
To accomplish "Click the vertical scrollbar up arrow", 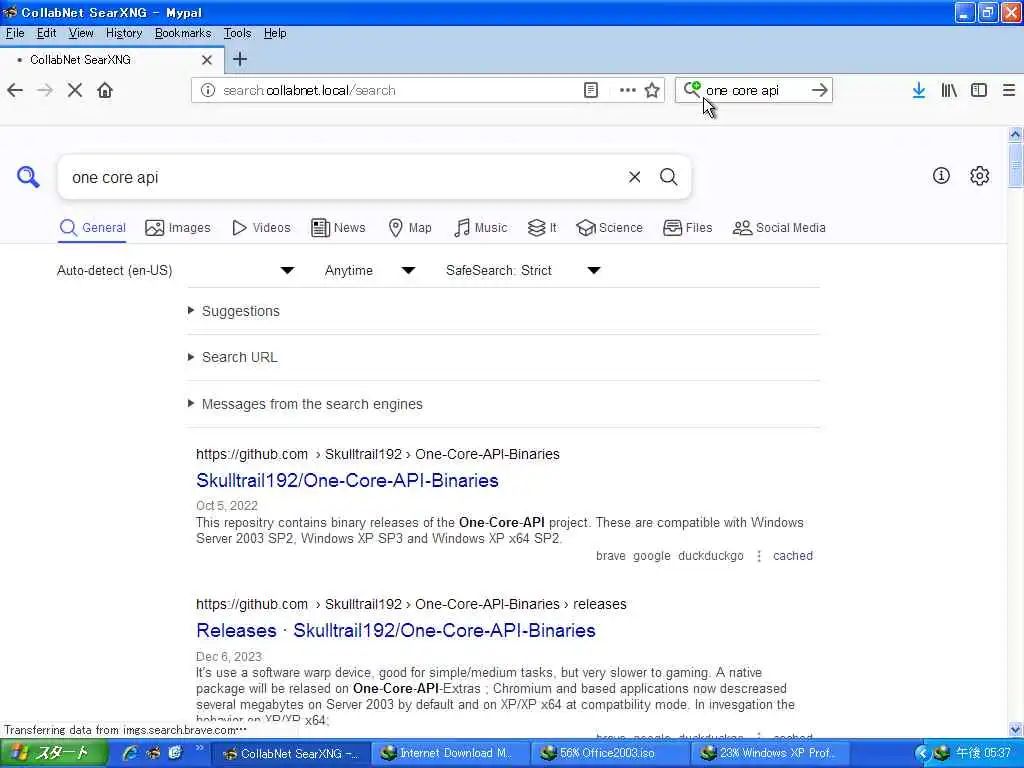I will pyautogui.click(x=1015, y=135).
